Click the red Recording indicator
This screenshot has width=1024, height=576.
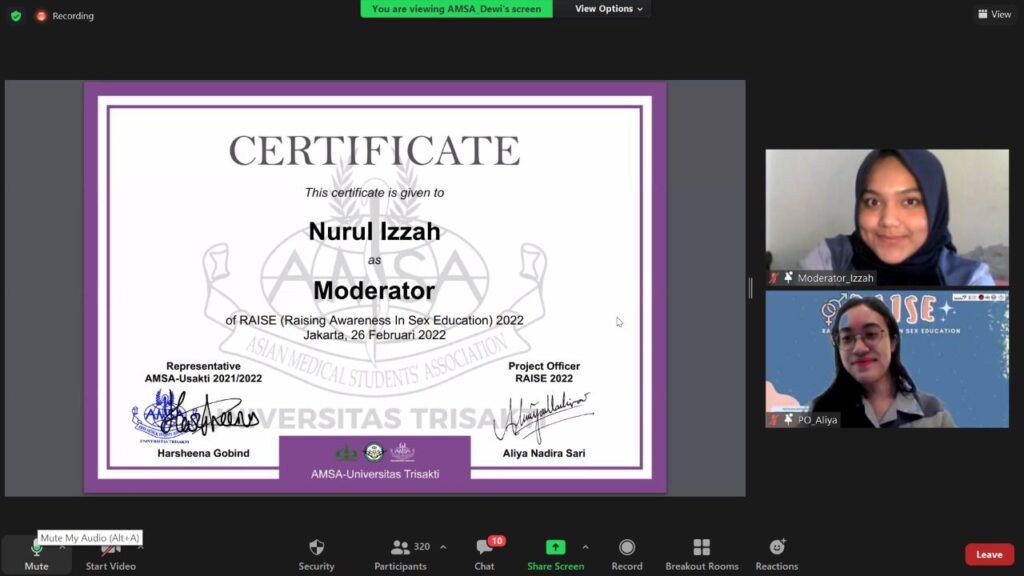pos(65,16)
